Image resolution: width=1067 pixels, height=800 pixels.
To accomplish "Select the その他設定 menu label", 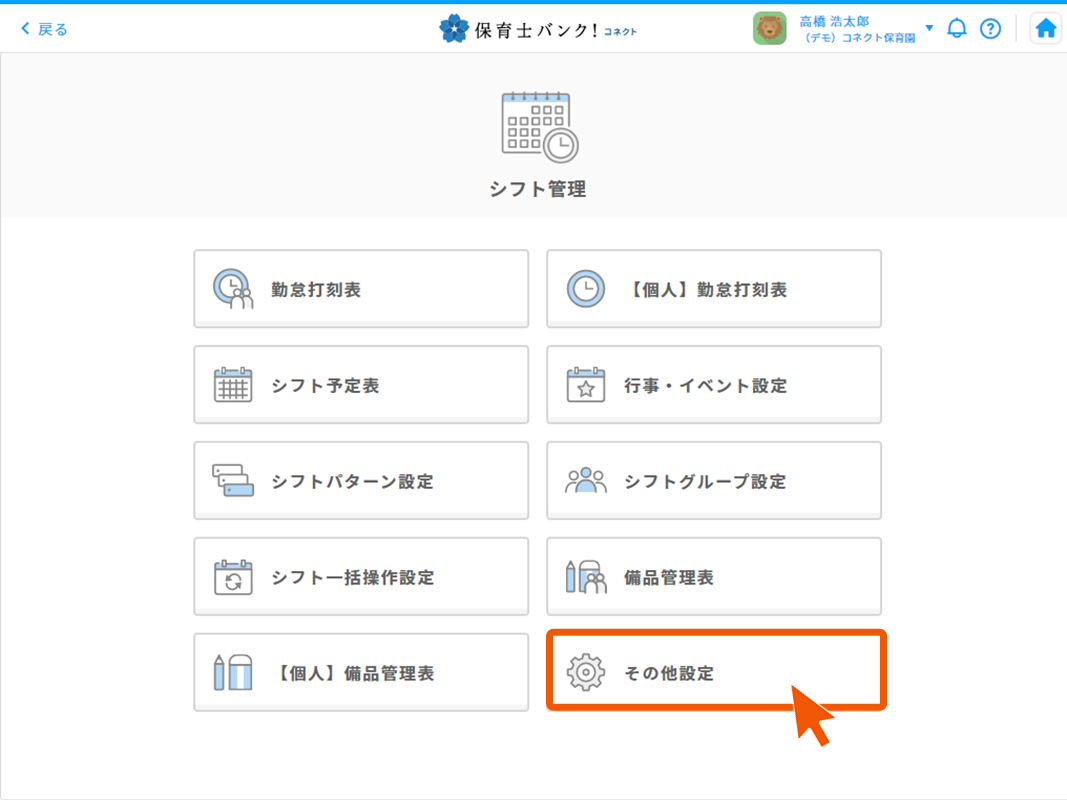I will [x=669, y=673].
